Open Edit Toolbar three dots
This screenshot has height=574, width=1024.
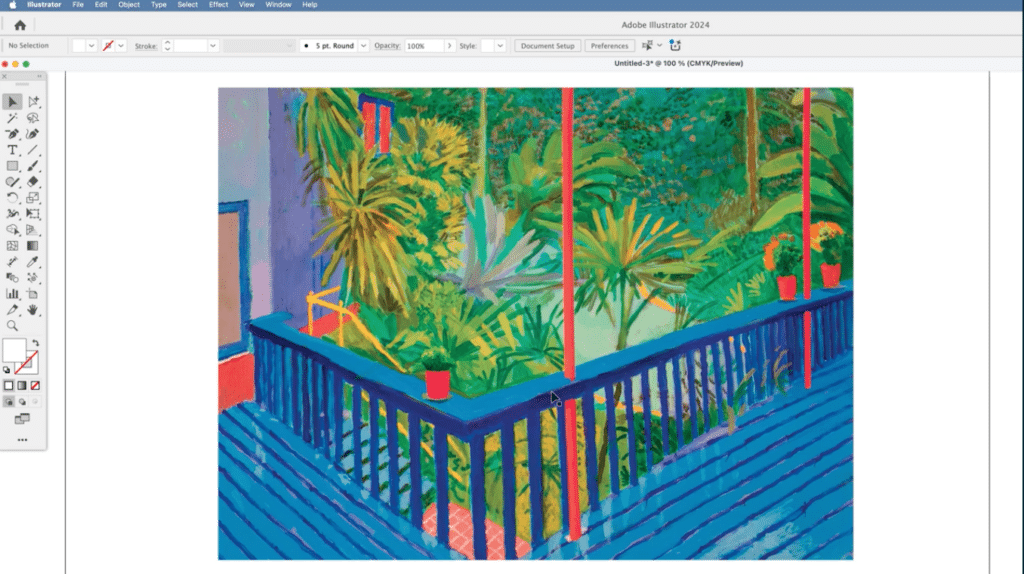[x=22, y=440]
